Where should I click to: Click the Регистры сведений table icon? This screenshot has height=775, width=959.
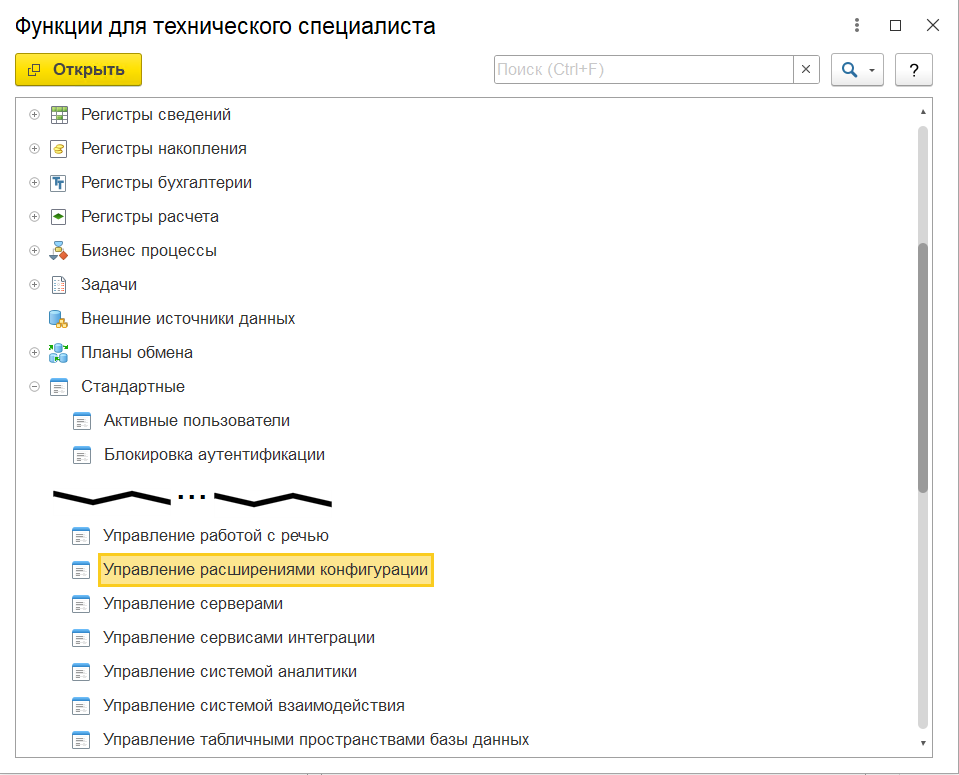tap(59, 115)
